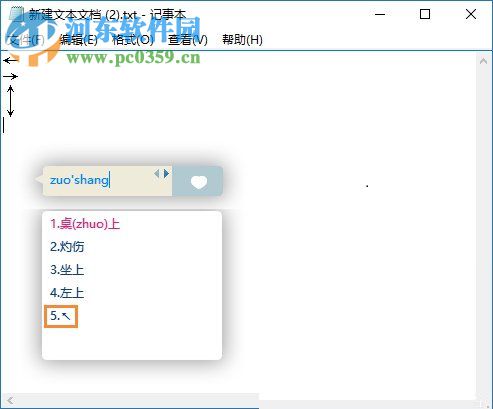Open the 格式(O) menu
The width and height of the screenshot is (493, 409).
coord(133,40)
